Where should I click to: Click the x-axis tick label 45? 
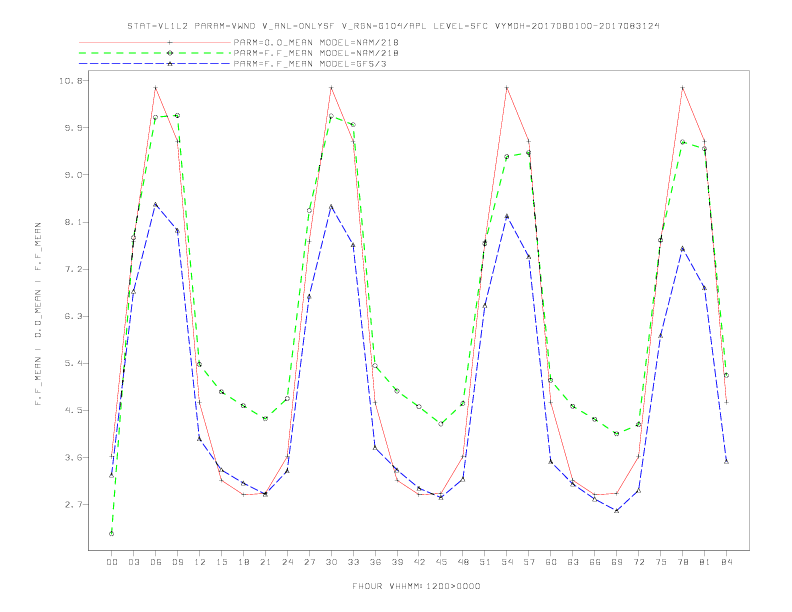[441, 562]
